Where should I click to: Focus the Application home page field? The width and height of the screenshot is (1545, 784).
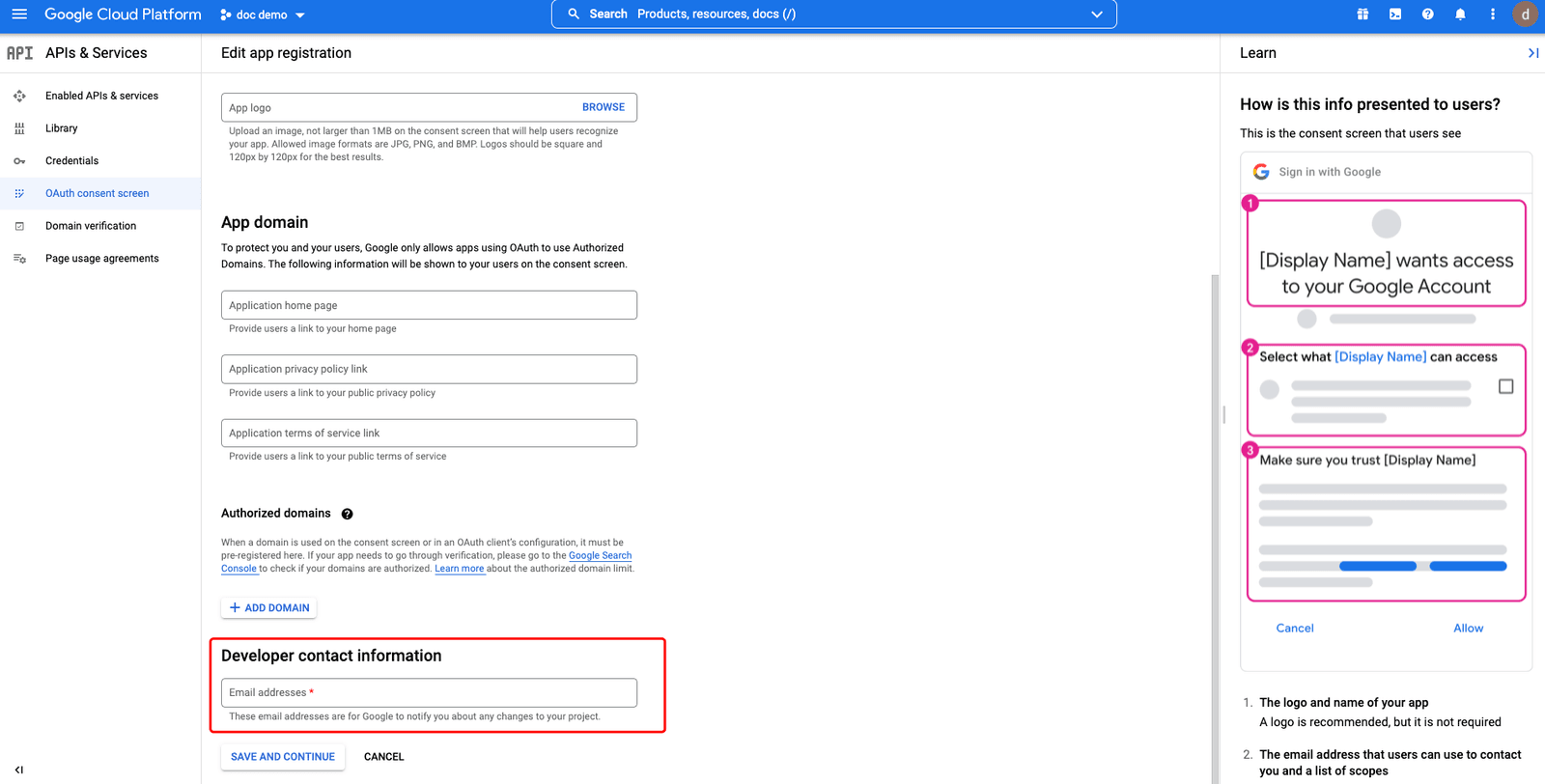click(429, 305)
